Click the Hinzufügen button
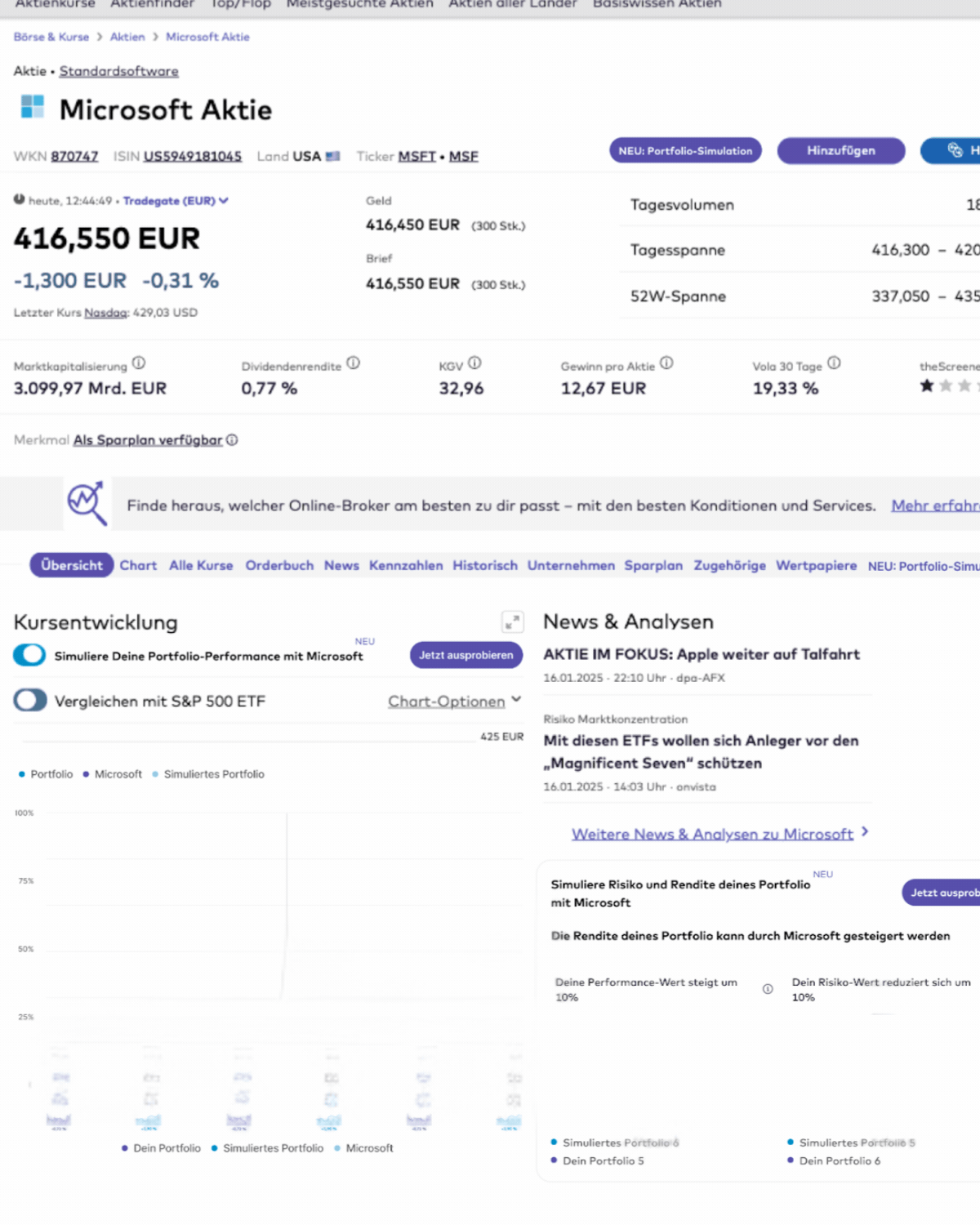The height and width of the screenshot is (1225, 980). click(840, 151)
